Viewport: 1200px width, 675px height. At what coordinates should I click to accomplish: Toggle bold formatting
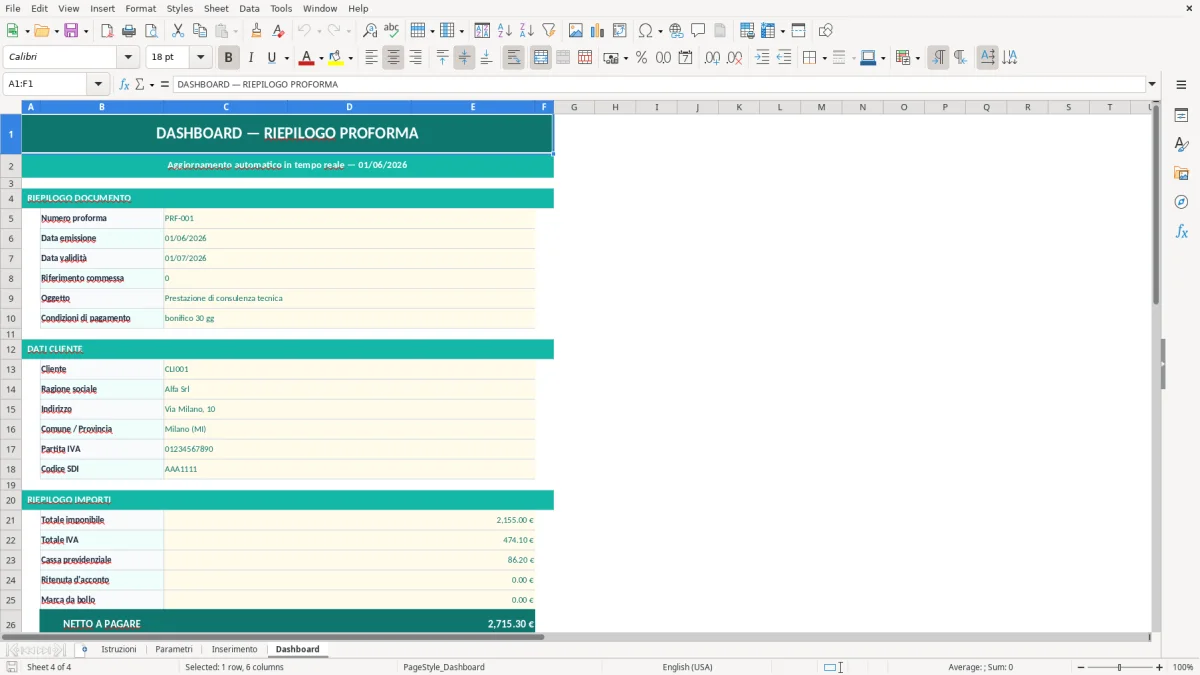pyautogui.click(x=229, y=58)
